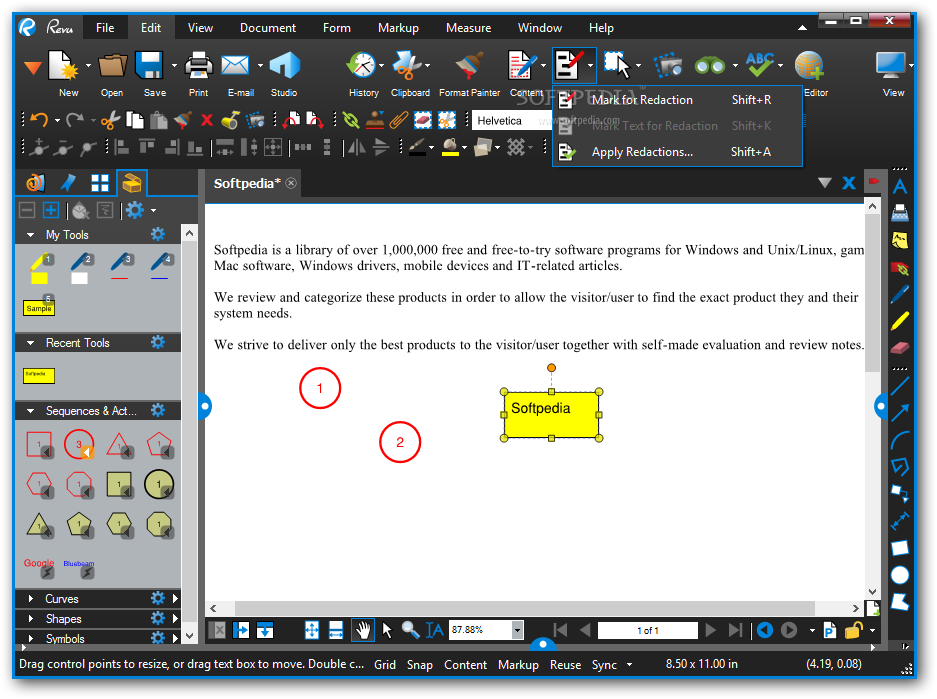Select the Format Painter tool
The height and width of the screenshot is (699, 937).
click(470, 66)
